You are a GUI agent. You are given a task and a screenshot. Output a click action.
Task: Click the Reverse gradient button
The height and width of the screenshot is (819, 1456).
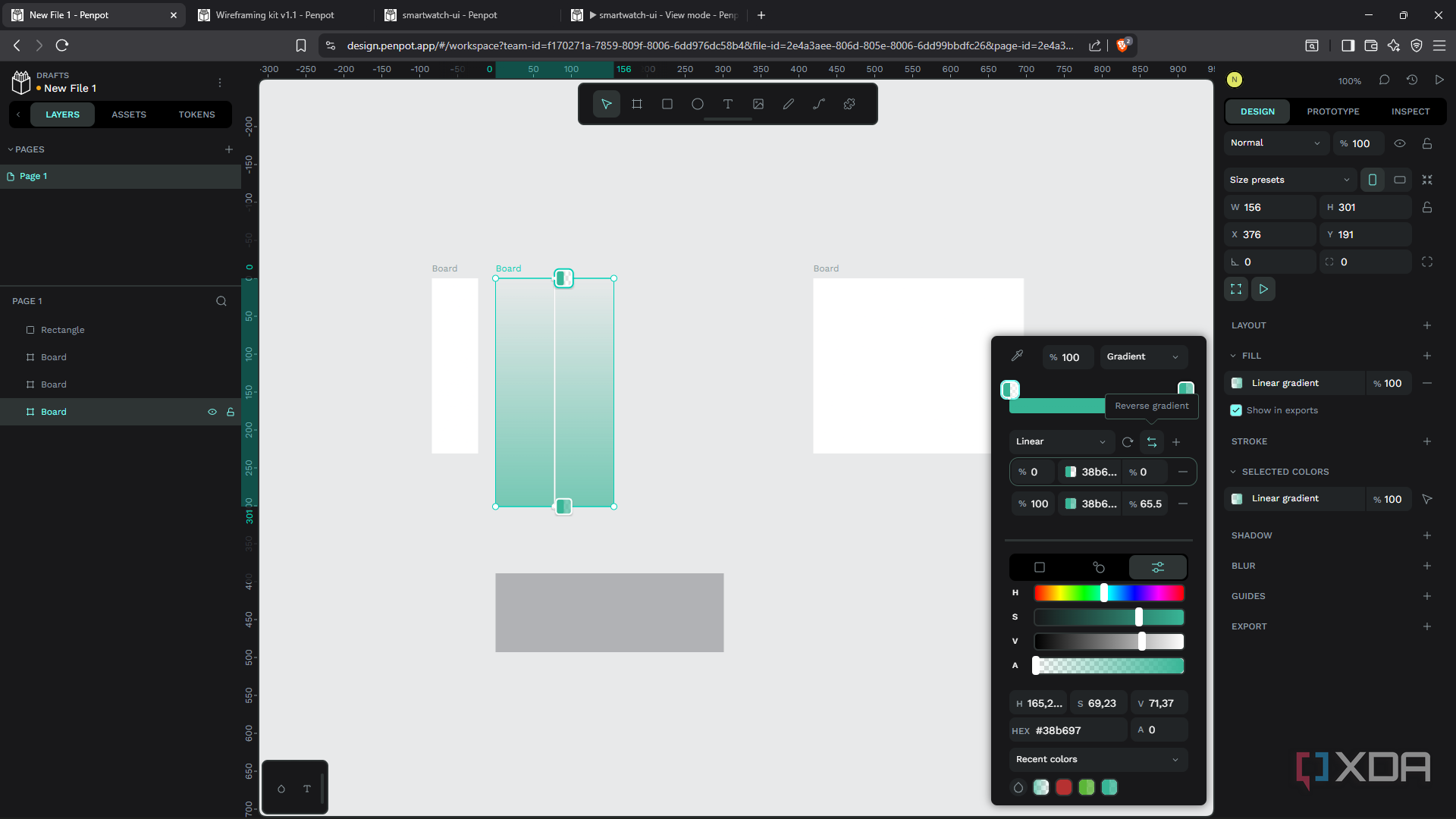pyautogui.click(x=1152, y=442)
